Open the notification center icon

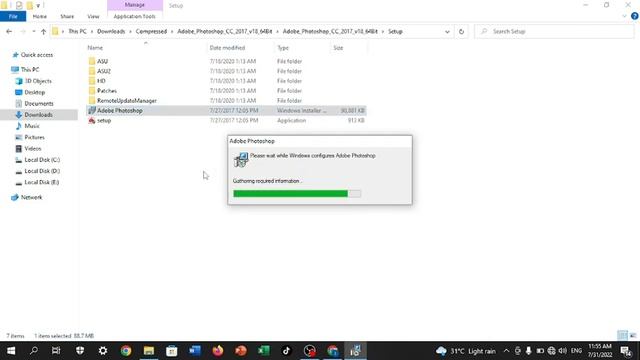tap(626, 351)
